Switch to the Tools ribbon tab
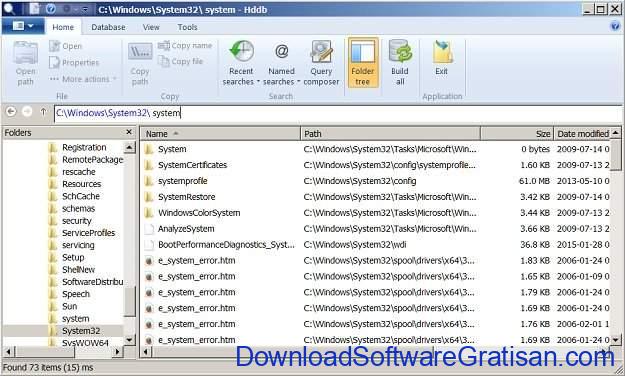Viewport: 625px width, 376px height. pos(187,27)
